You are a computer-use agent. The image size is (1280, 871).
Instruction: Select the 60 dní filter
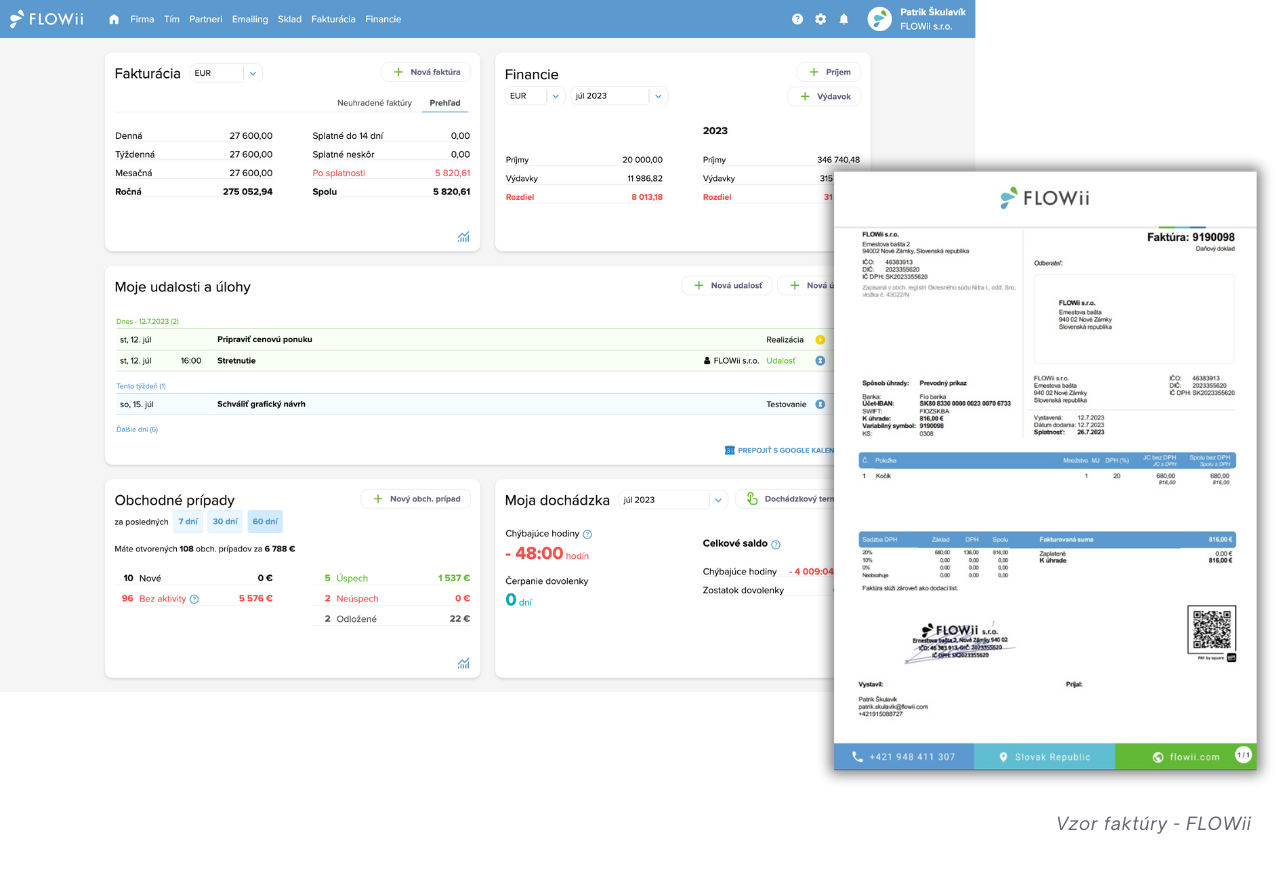265,521
